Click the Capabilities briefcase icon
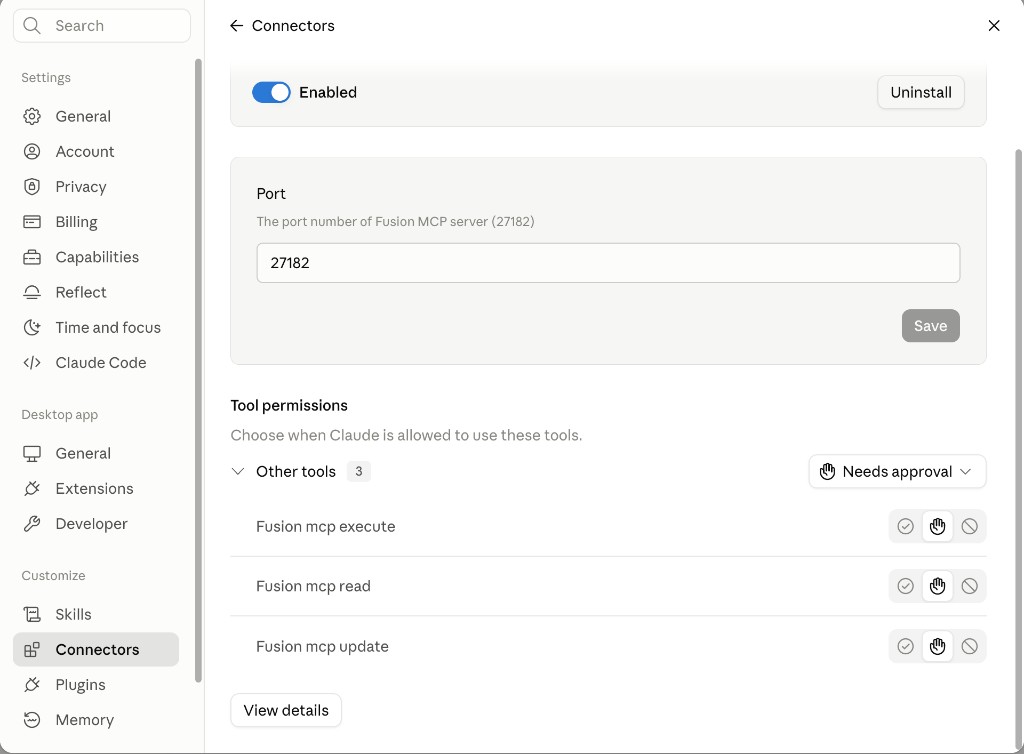The width and height of the screenshot is (1024, 754). (x=32, y=257)
